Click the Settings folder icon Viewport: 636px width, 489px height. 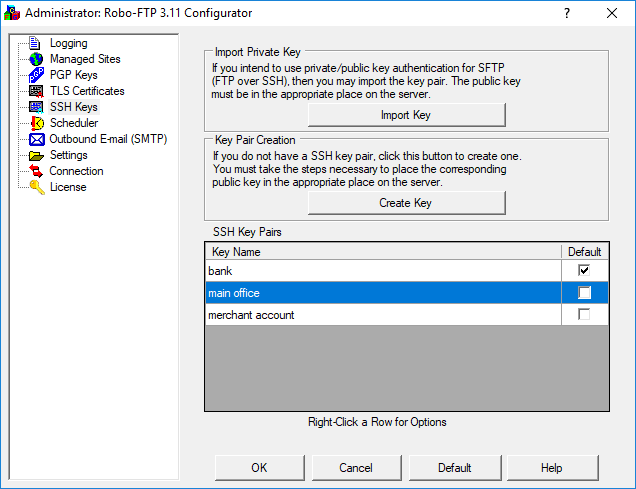tap(36, 155)
